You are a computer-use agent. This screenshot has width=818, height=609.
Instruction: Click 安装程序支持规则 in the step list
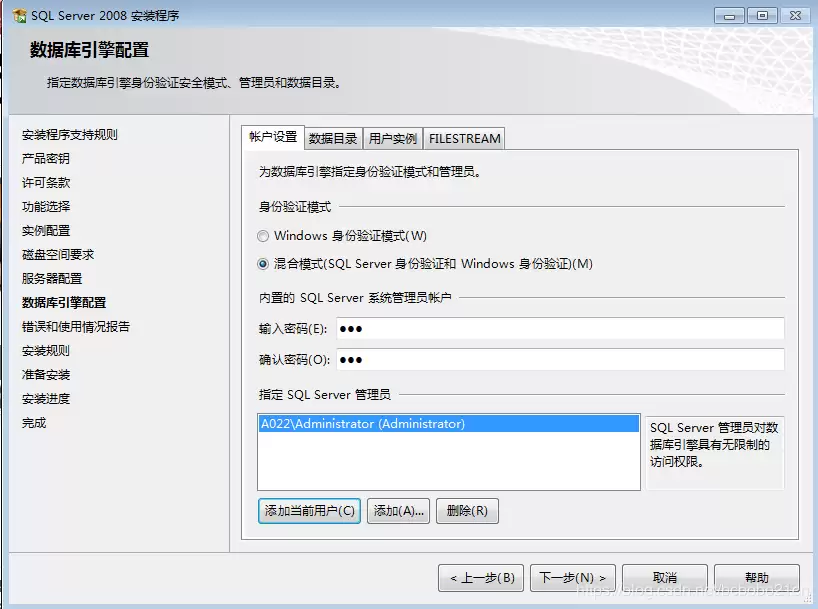point(70,135)
